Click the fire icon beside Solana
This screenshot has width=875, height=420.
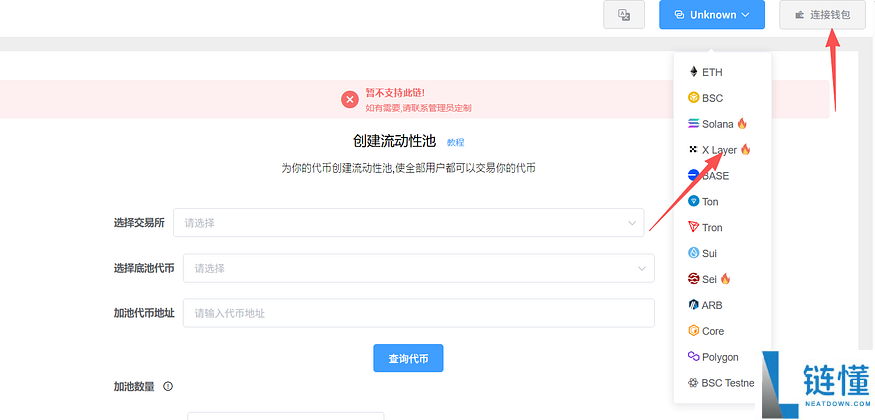742,124
